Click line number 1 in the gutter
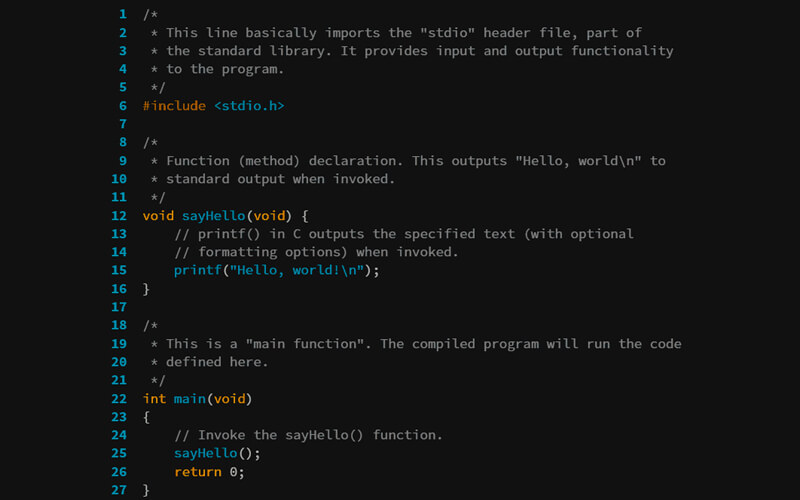The width and height of the screenshot is (800, 500). (x=122, y=14)
